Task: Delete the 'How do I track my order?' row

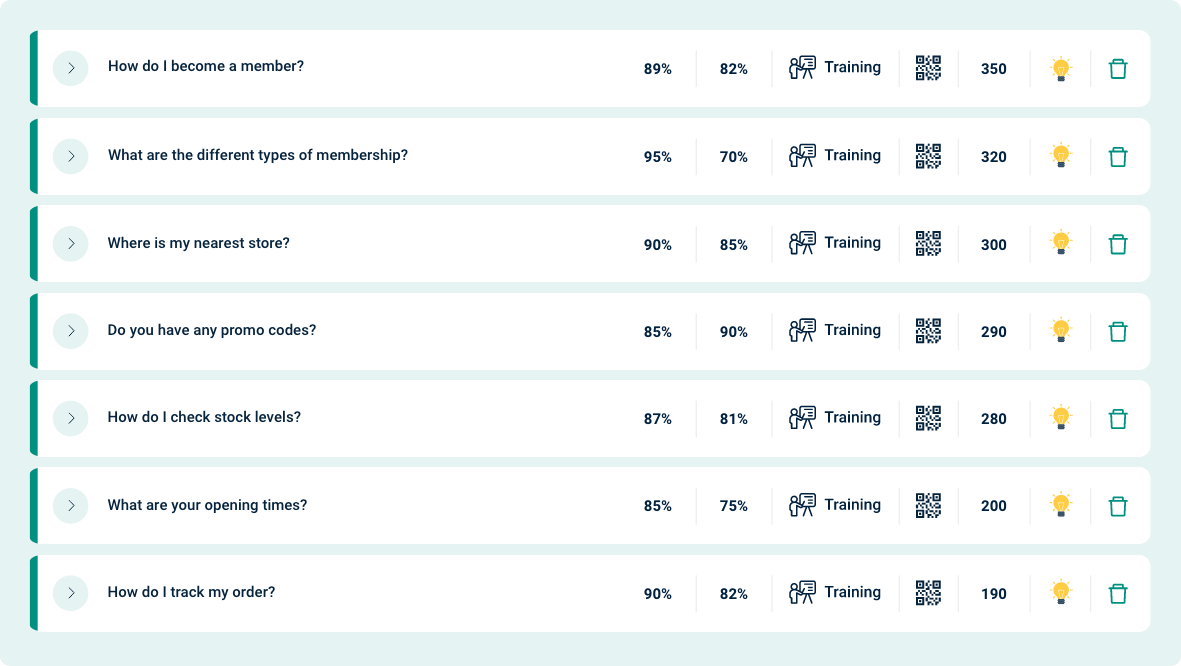Action: click(x=1118, y=594)
